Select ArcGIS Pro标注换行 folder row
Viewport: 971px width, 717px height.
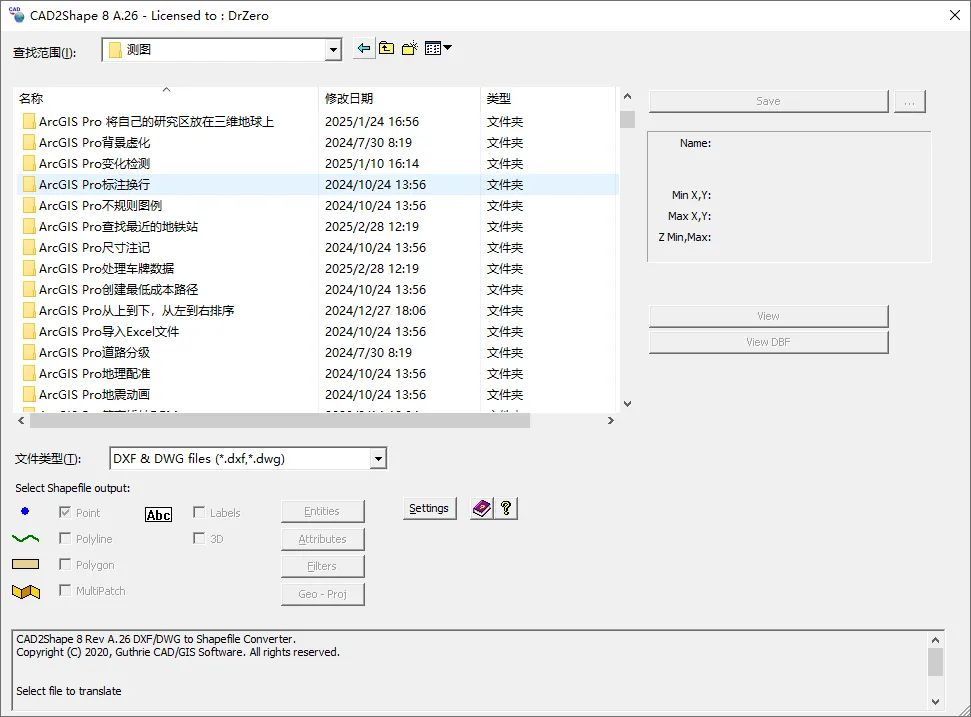click(x=317, y=185)
